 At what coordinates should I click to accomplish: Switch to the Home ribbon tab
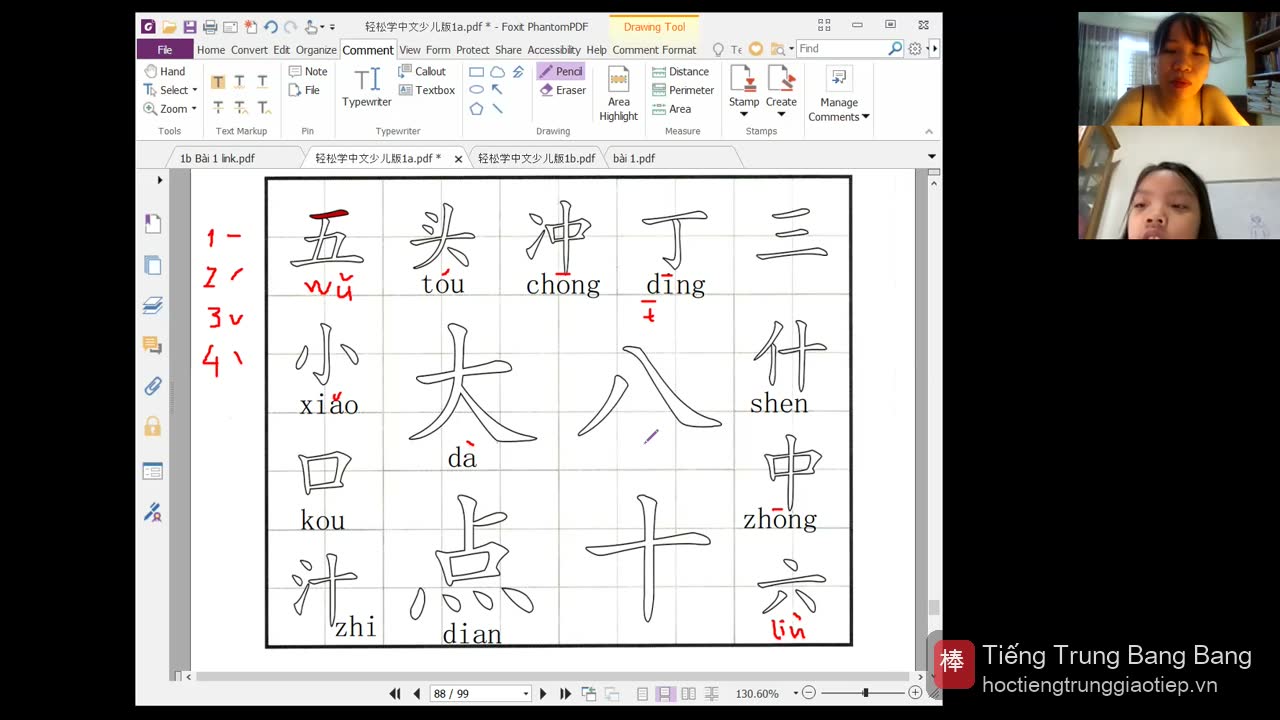211,49
